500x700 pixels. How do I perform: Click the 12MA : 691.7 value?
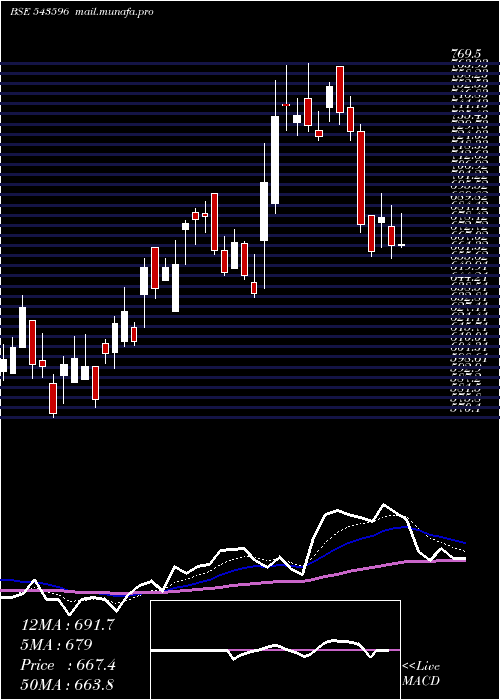tap(67, 625)
